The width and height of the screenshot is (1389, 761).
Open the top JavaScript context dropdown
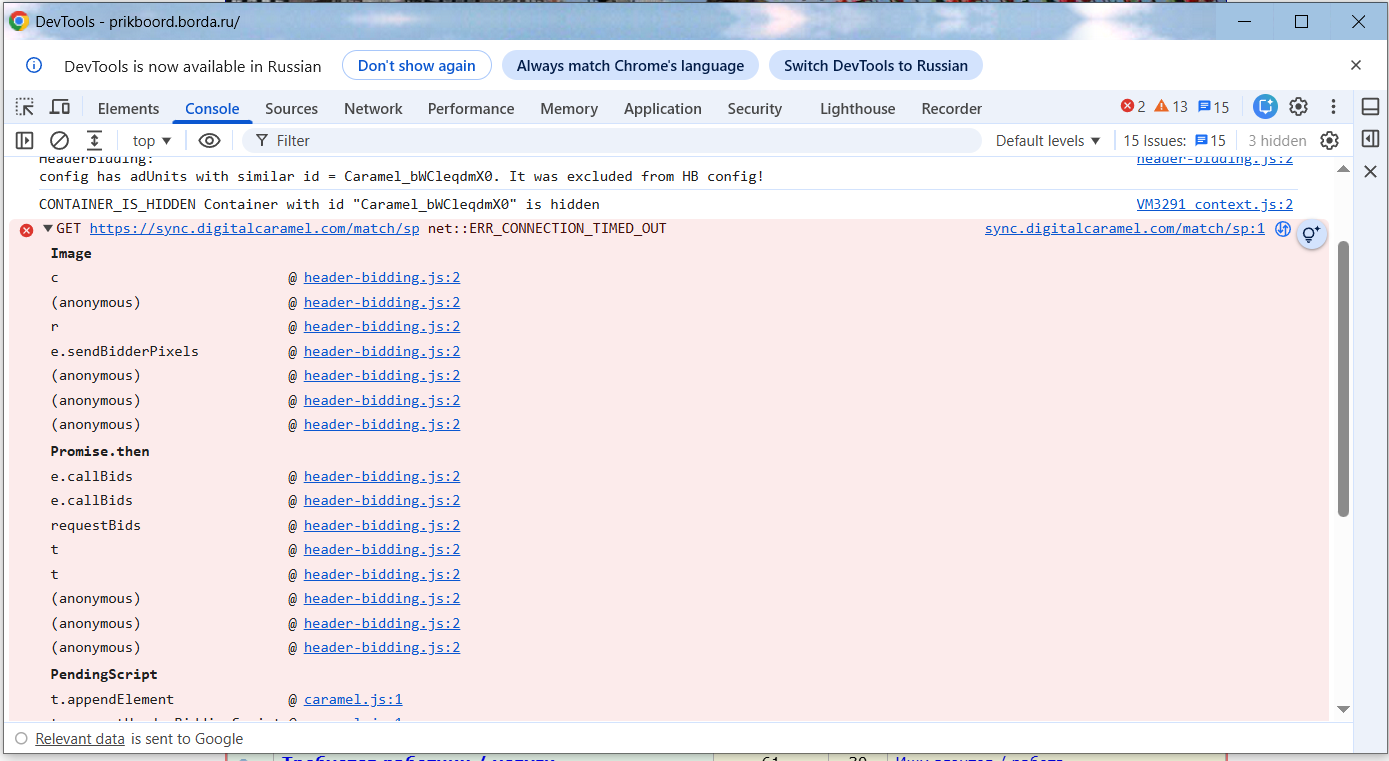point(152,141)
